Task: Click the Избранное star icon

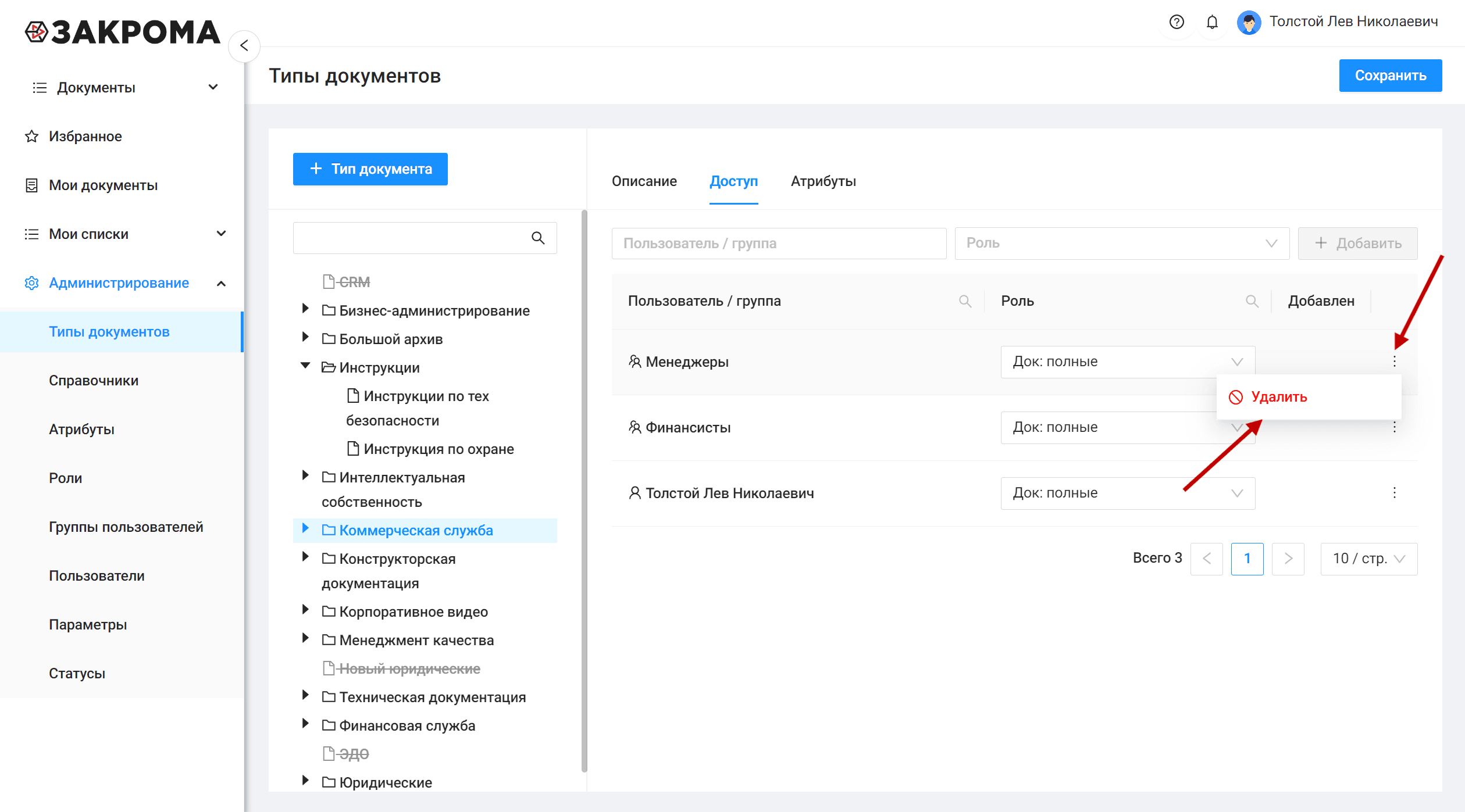Action: pos(31,137)
